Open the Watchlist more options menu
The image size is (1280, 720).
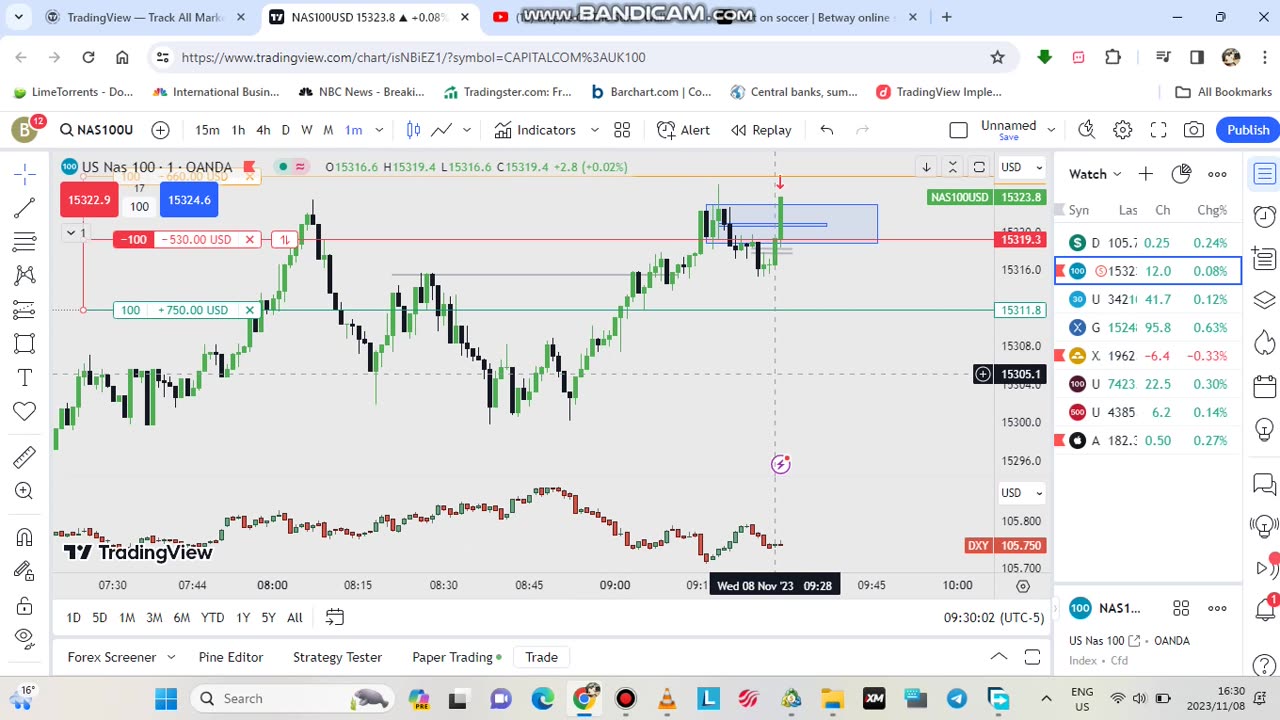1217,174
